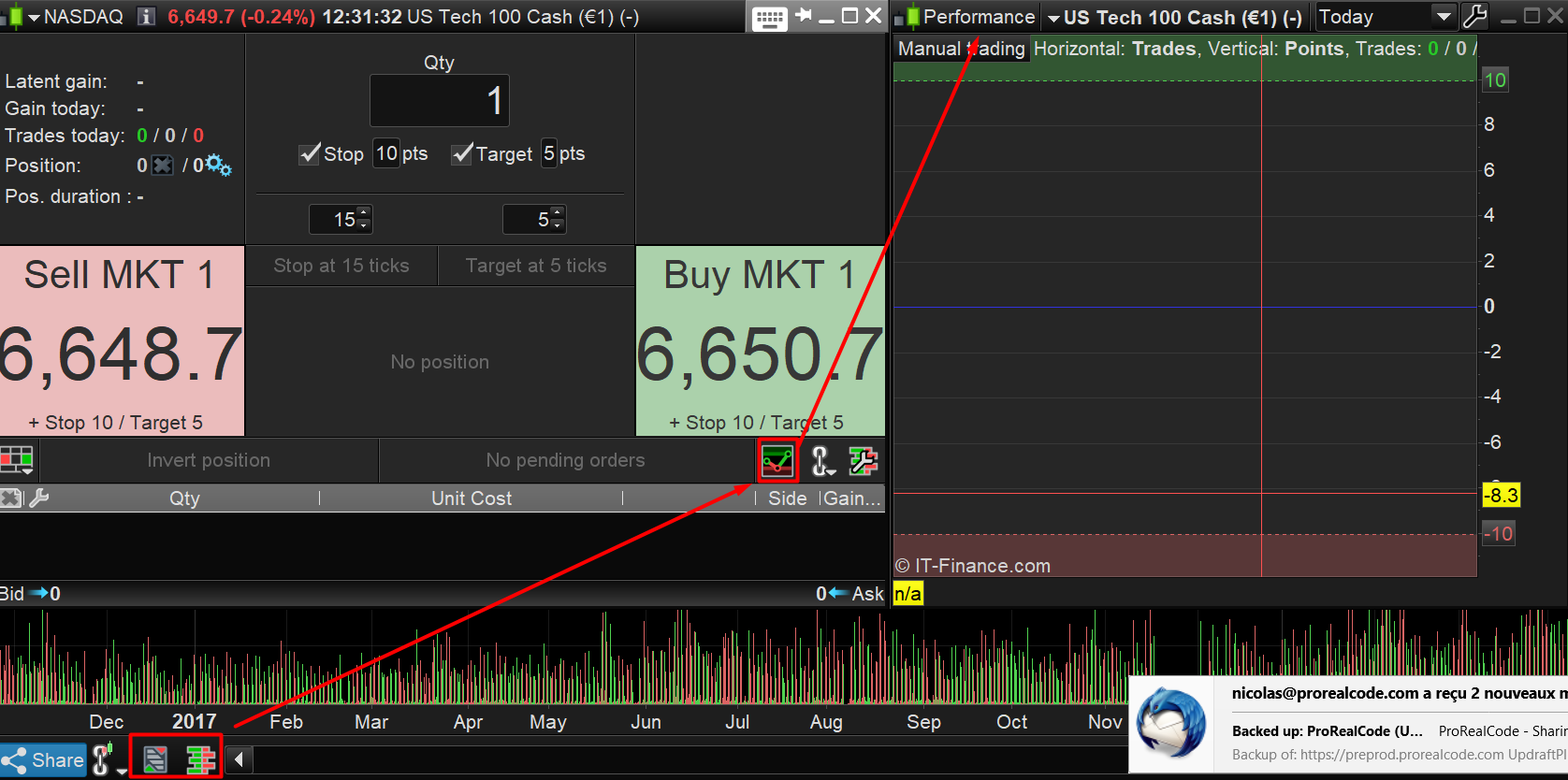1568x780 pixels.
Task: Open the chart link chain icon beside Share
Action: point(102,759)
